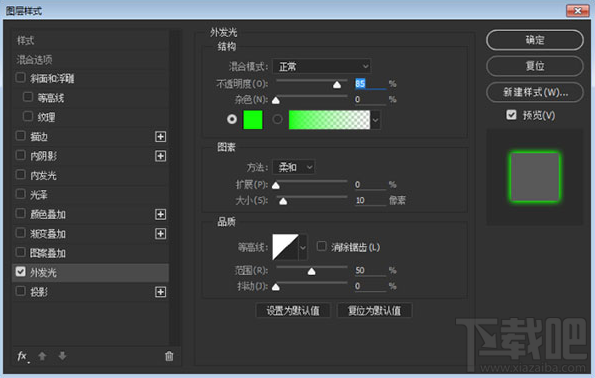
Task: Enable the 描边 checkbox
Action: (20, 136)
